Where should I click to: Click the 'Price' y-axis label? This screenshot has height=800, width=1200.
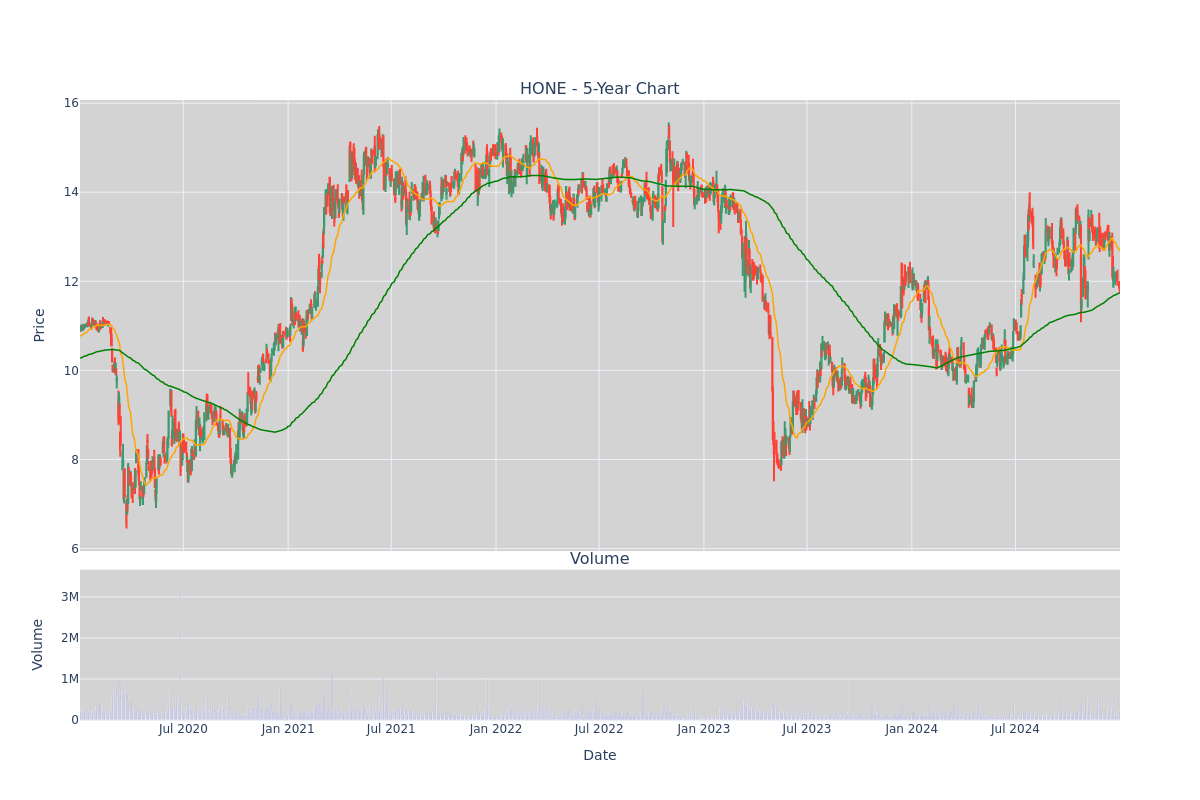(x=40, y=325)
